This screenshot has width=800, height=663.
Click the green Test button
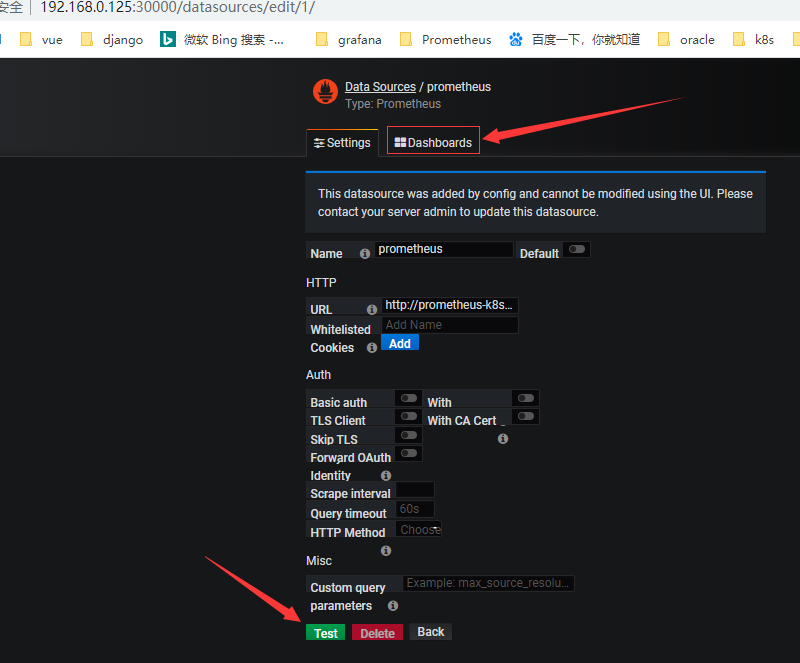coord(326,633)
